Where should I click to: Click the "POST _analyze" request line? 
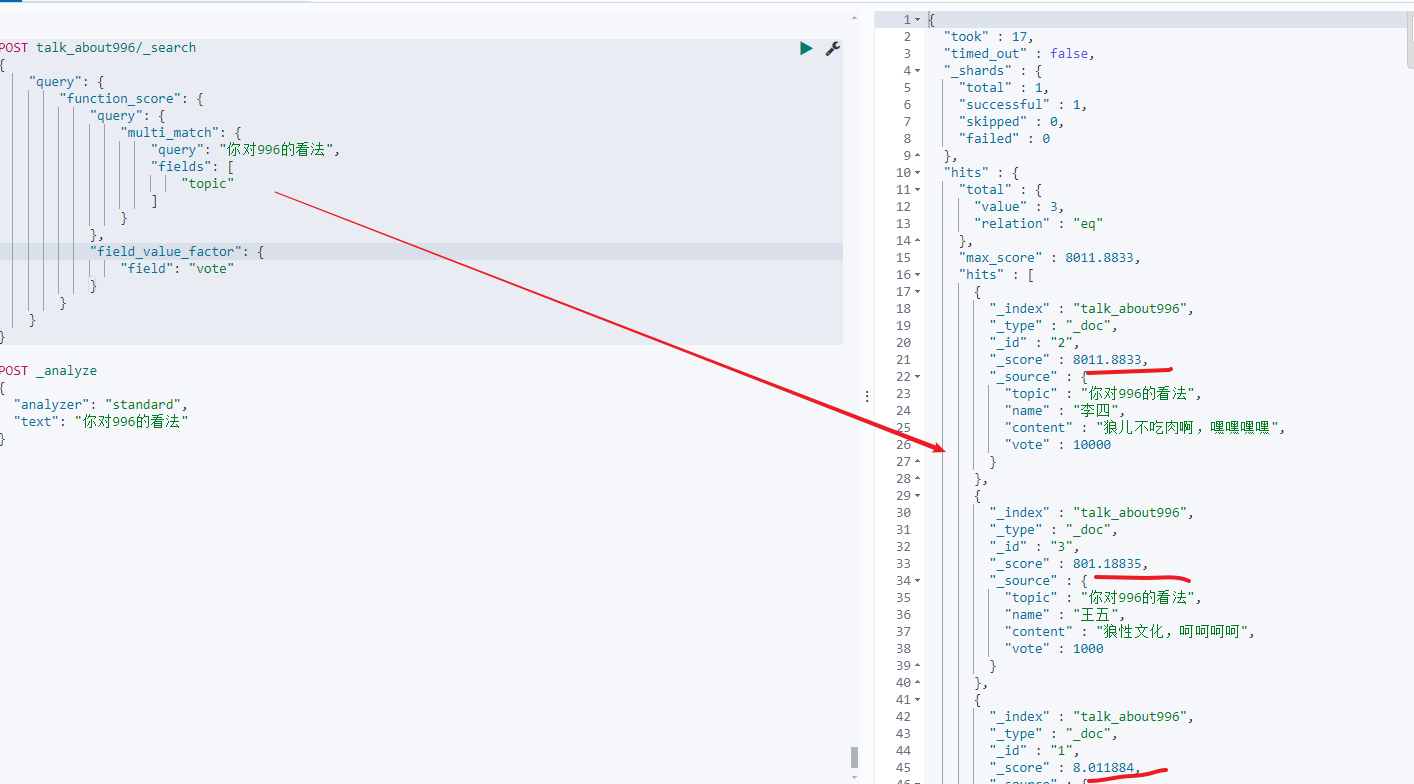click(x=49, y=371)
